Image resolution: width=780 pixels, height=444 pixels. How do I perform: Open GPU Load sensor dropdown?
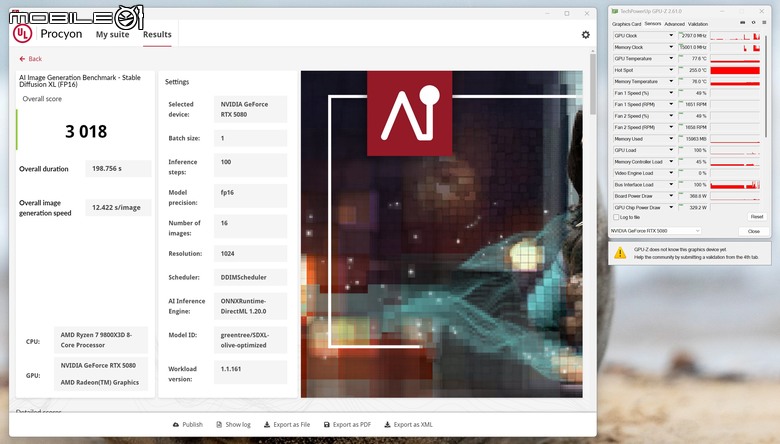pyautogui.click(x=671, y=150)
